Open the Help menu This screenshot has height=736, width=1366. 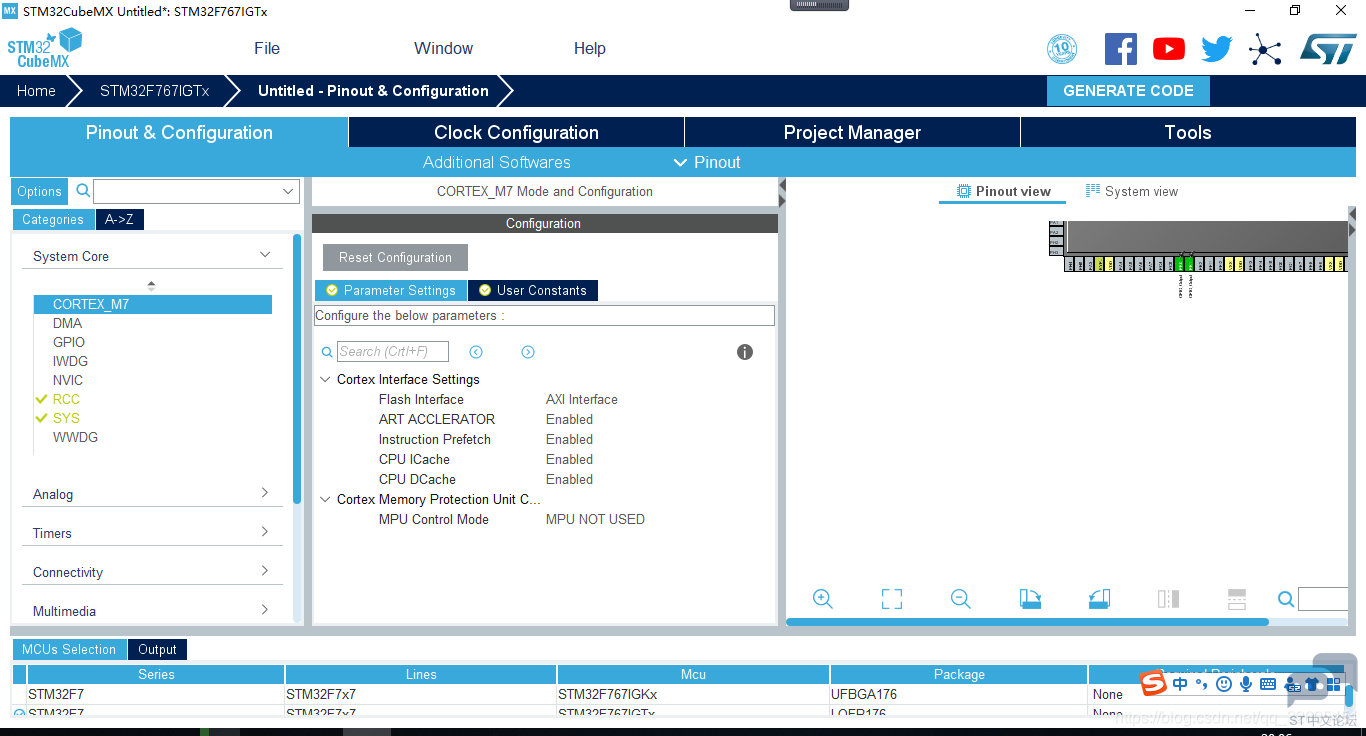(x=590, y=48)
